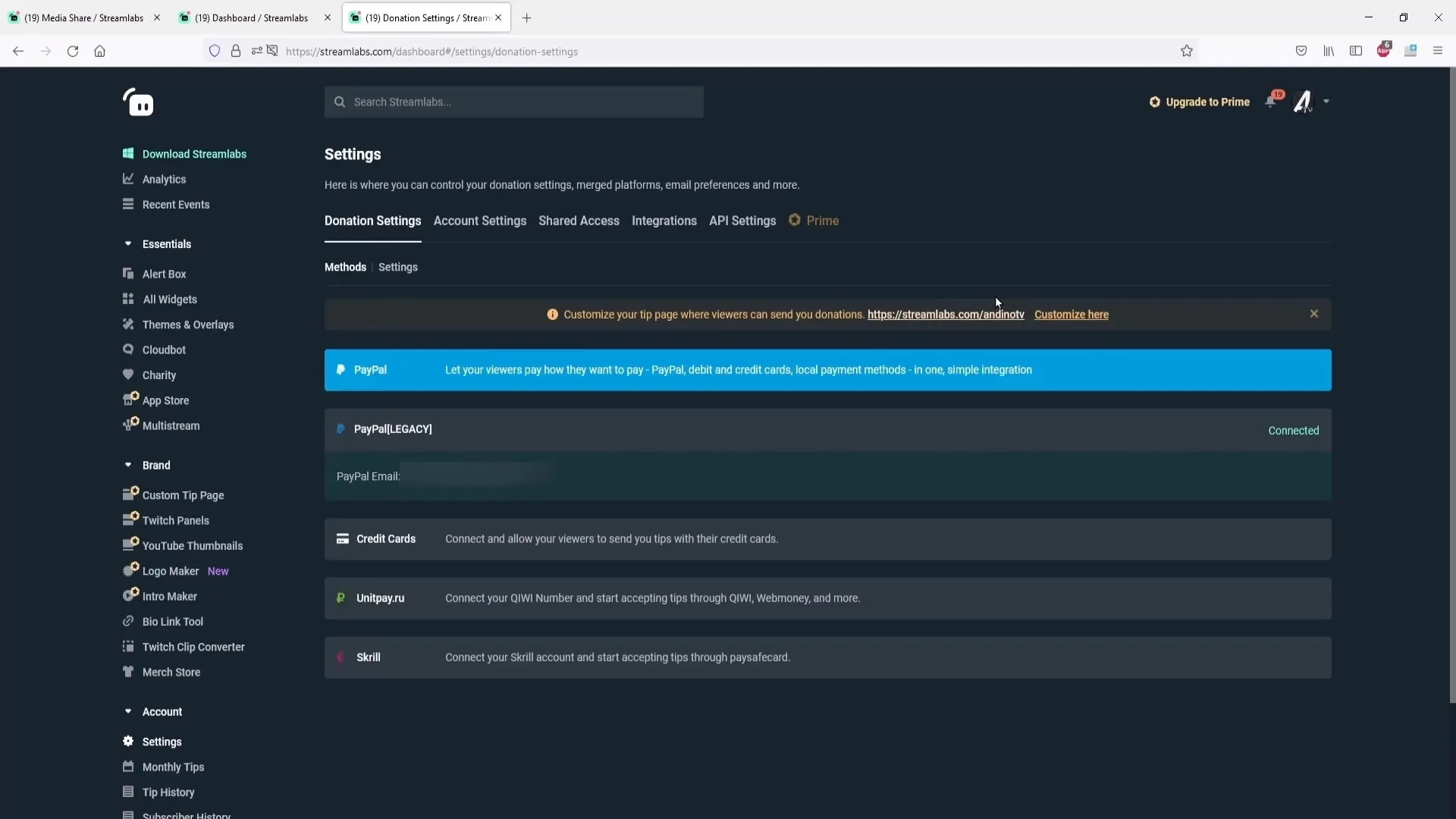1456x819 pixels.
Task: Click the Twitch Clip Converter icon
Action: tap(128, 647)
